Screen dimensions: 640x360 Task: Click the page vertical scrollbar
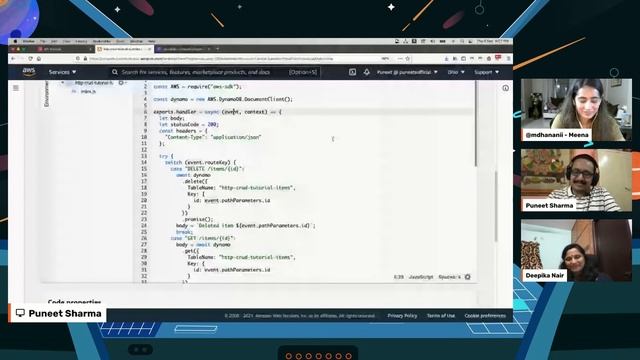click(496, 206)
